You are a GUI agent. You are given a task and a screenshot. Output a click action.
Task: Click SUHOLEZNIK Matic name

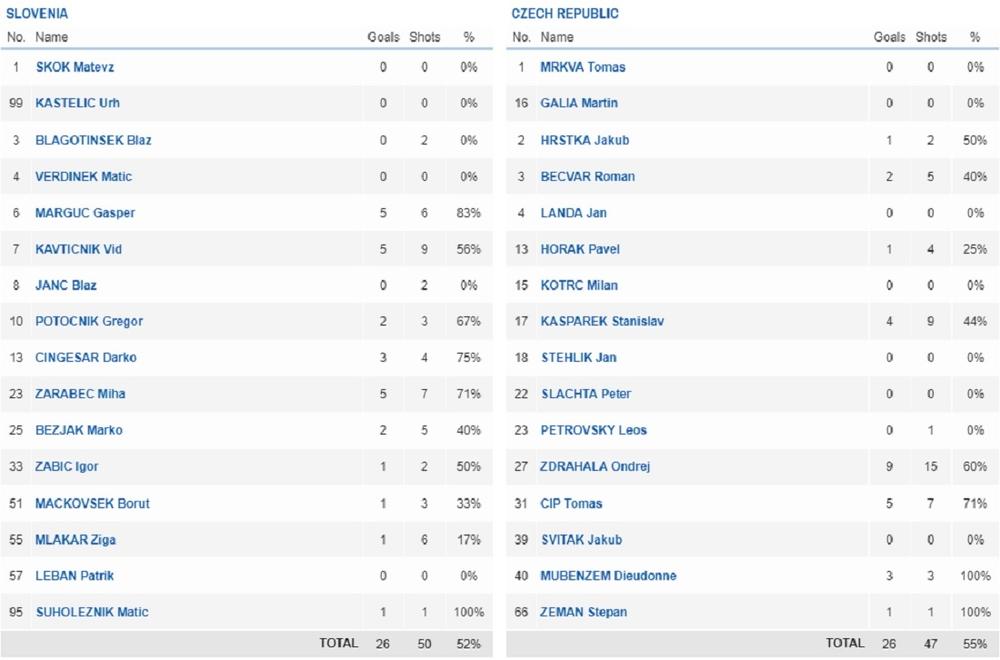[x=91, y=612]
